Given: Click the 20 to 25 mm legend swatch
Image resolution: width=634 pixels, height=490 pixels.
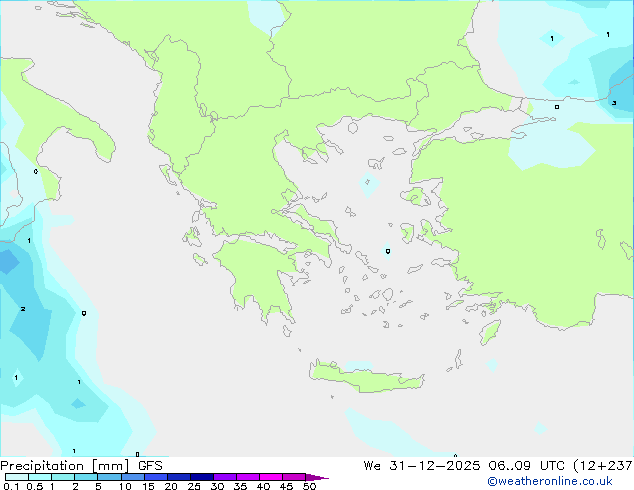Looking at the screenshot, I should [x=179, y=477].
